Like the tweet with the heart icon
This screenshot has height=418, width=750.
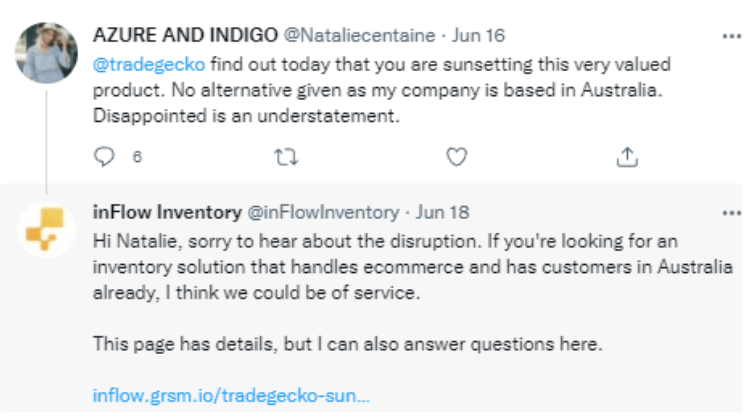(456, 157)
